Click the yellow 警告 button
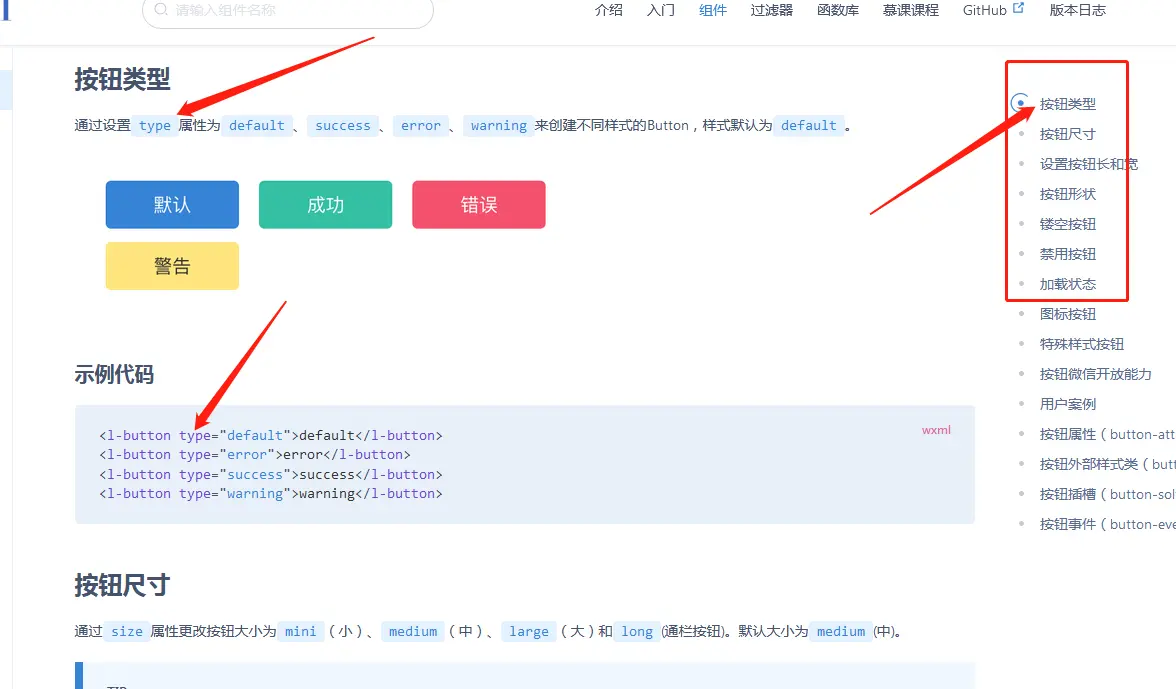Viewport: 1176px width, 689px height. point(172,266)
